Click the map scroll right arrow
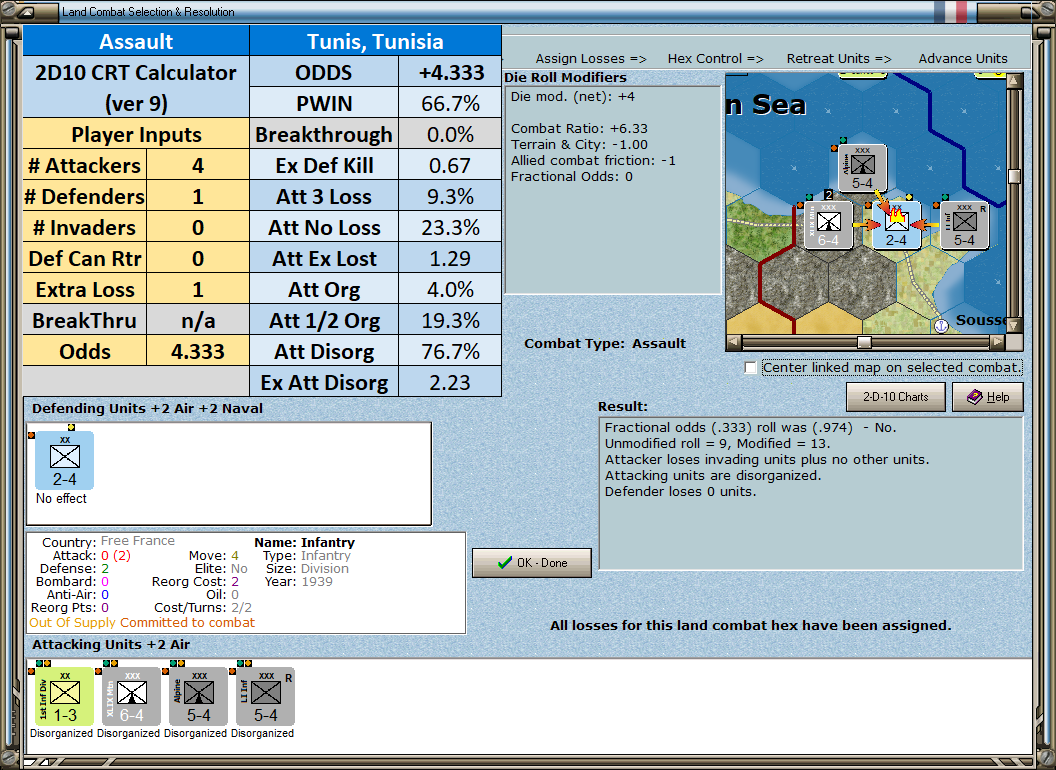Image resolution: width=1056 pixels, height=770 pixels. [x=997, y=342]
